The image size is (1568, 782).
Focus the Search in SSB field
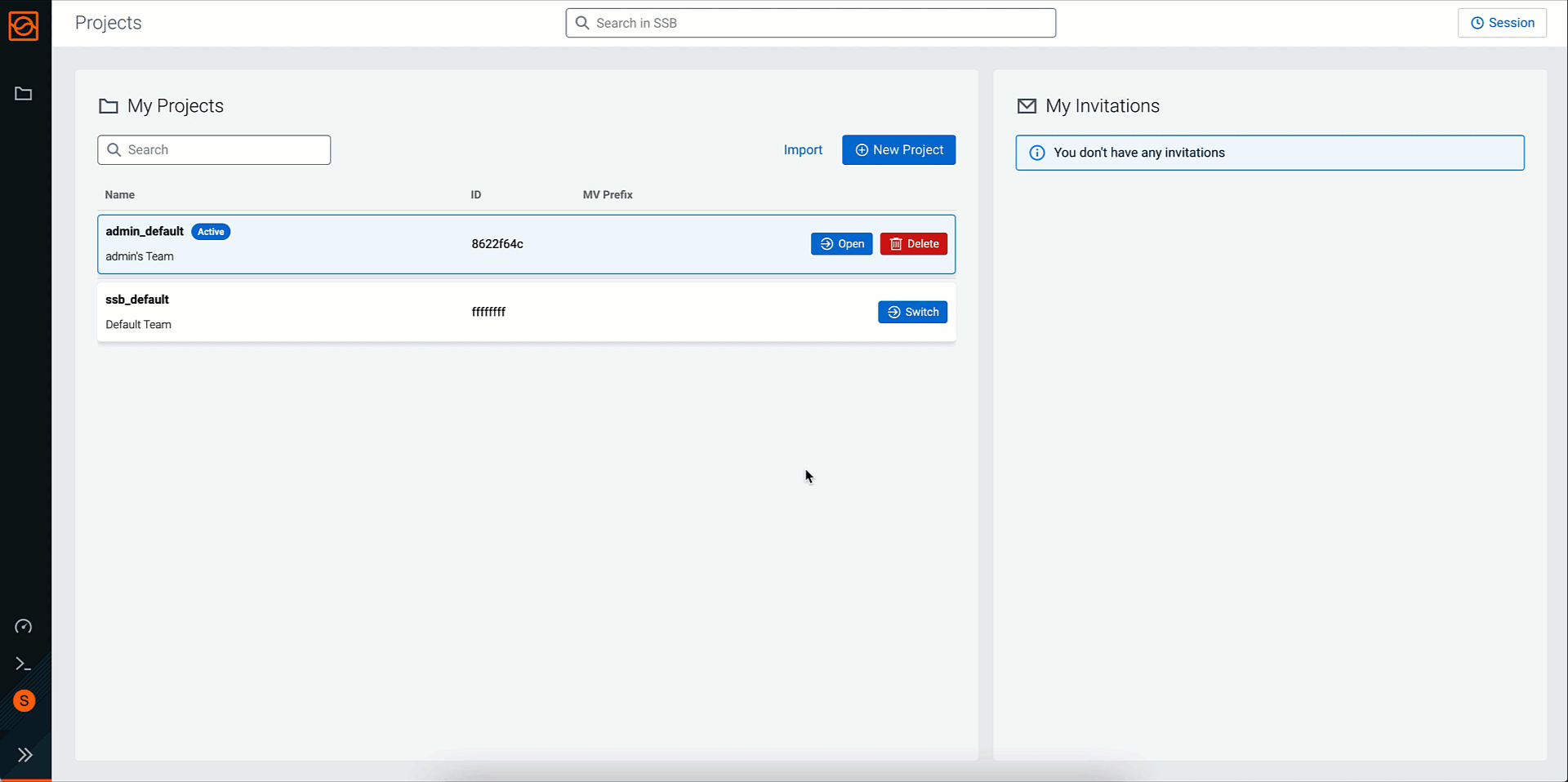[810, 23]
